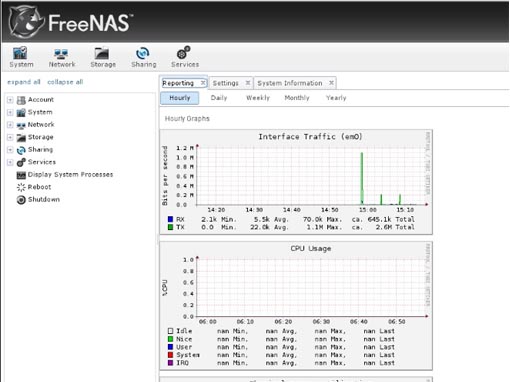Expand the Services tree node
The width and height of the screenshot is (510, 382).
click(x=10, y=162)
